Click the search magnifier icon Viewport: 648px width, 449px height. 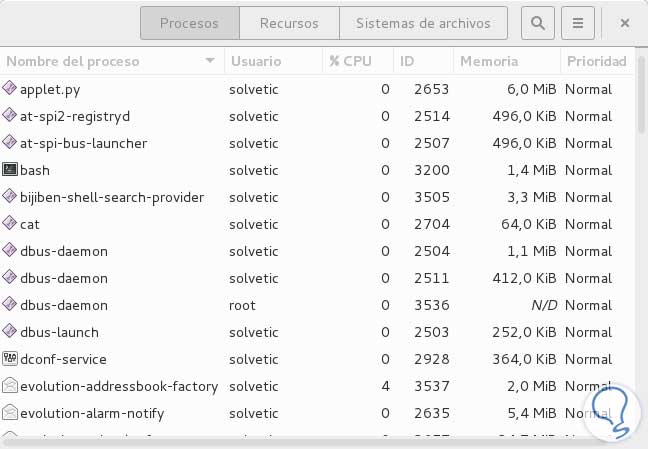click(539, 22)
